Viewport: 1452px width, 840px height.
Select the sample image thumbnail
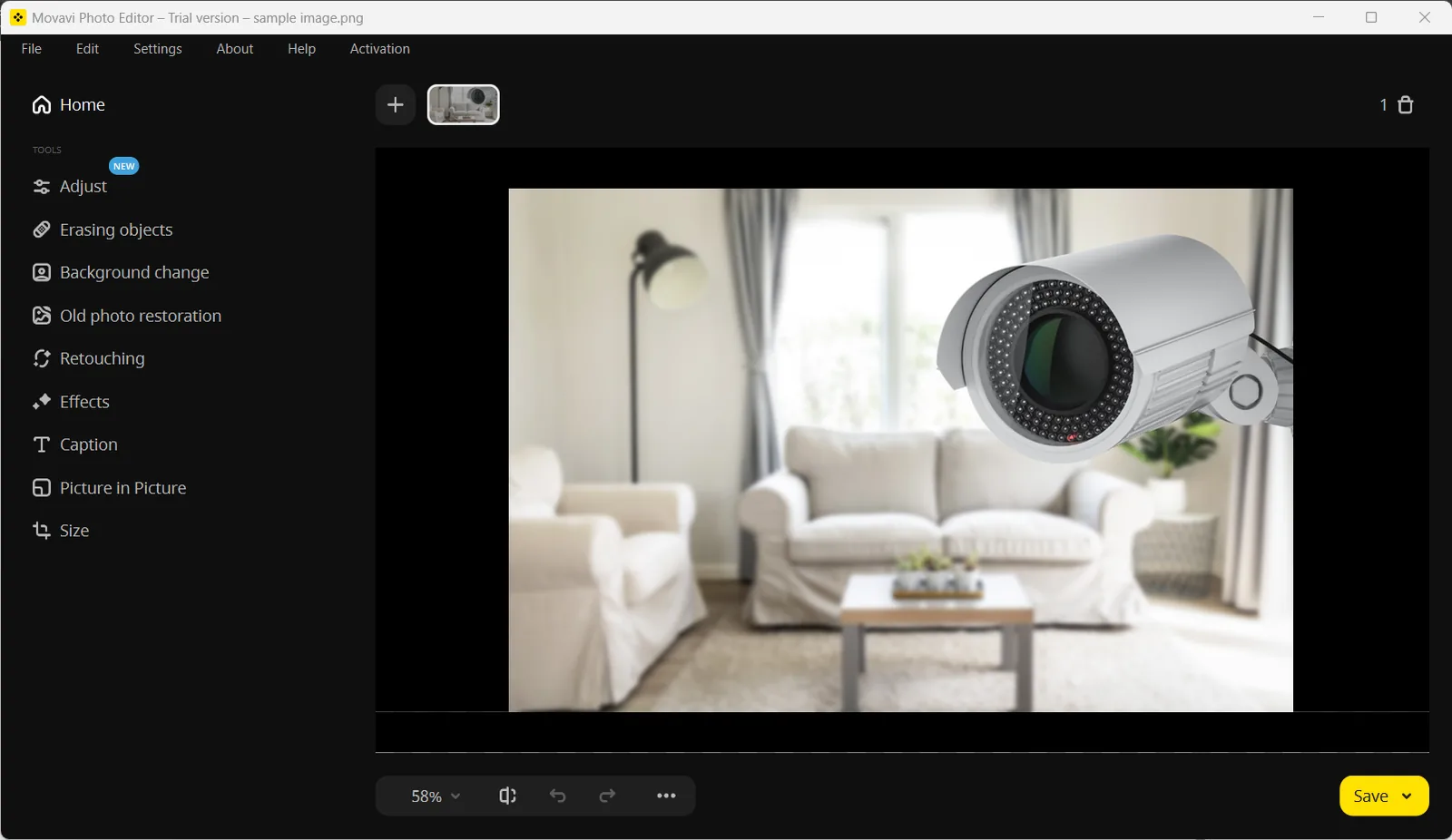tap(464, 105)
